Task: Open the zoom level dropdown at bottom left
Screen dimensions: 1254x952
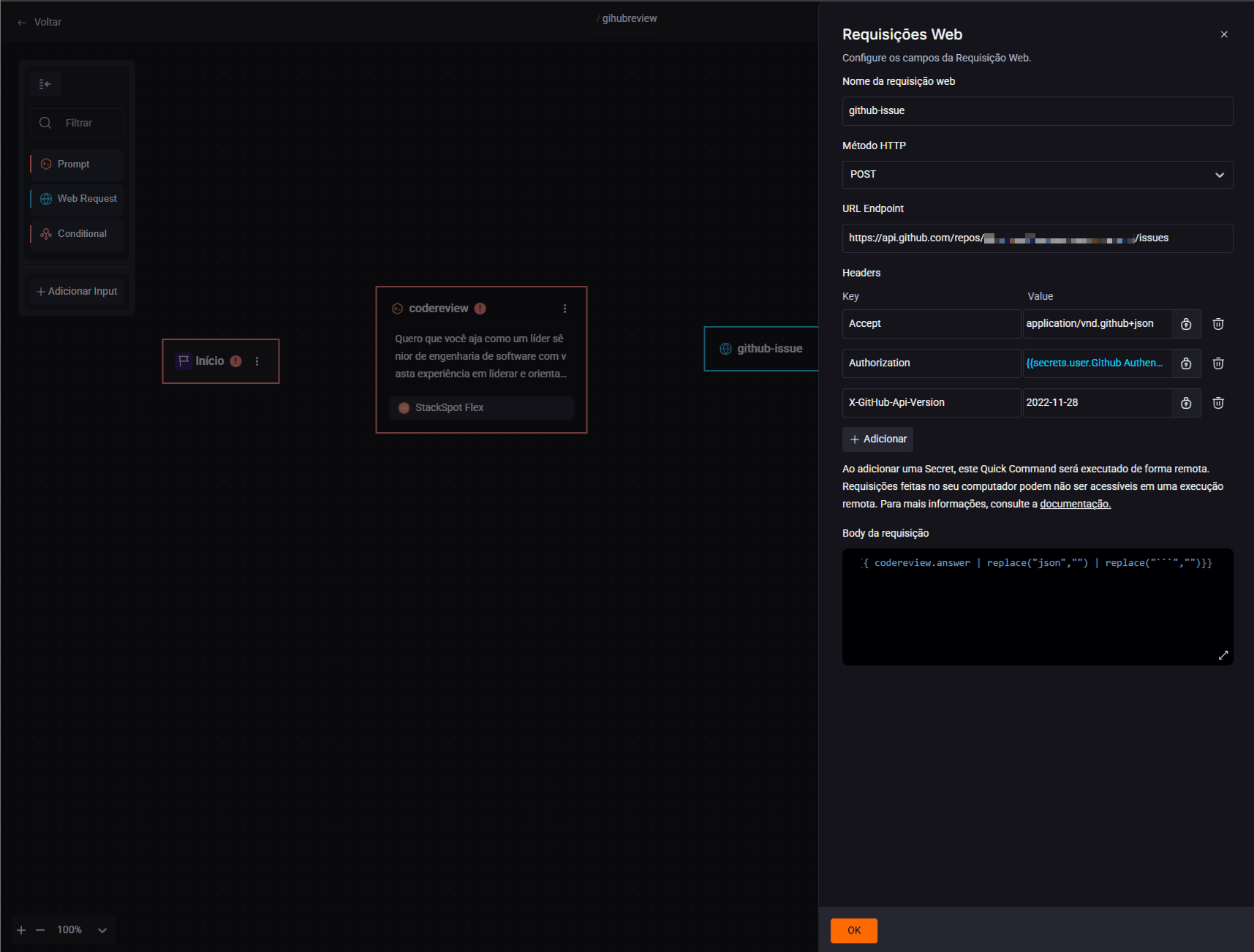Action: (102, 929)
